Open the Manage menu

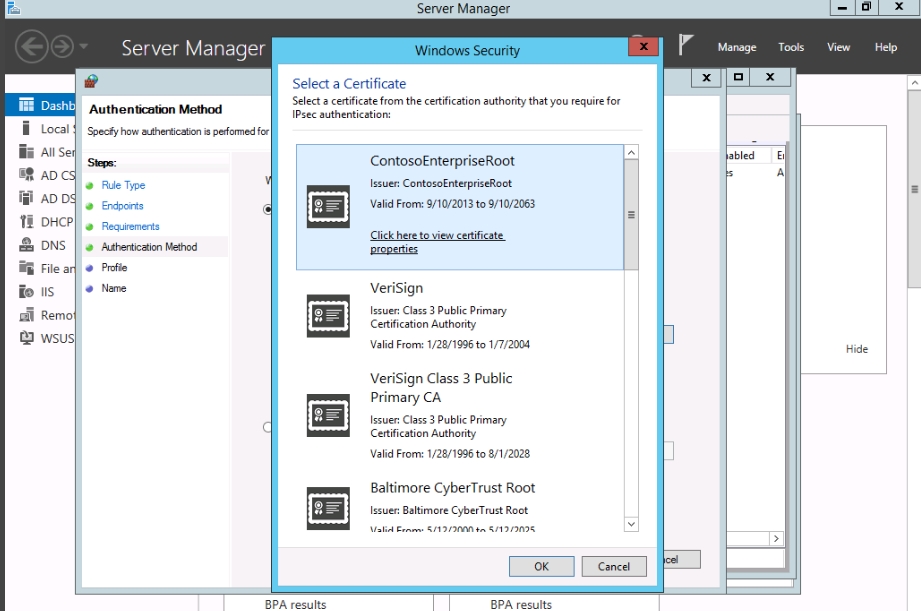[x=736, y=47]
